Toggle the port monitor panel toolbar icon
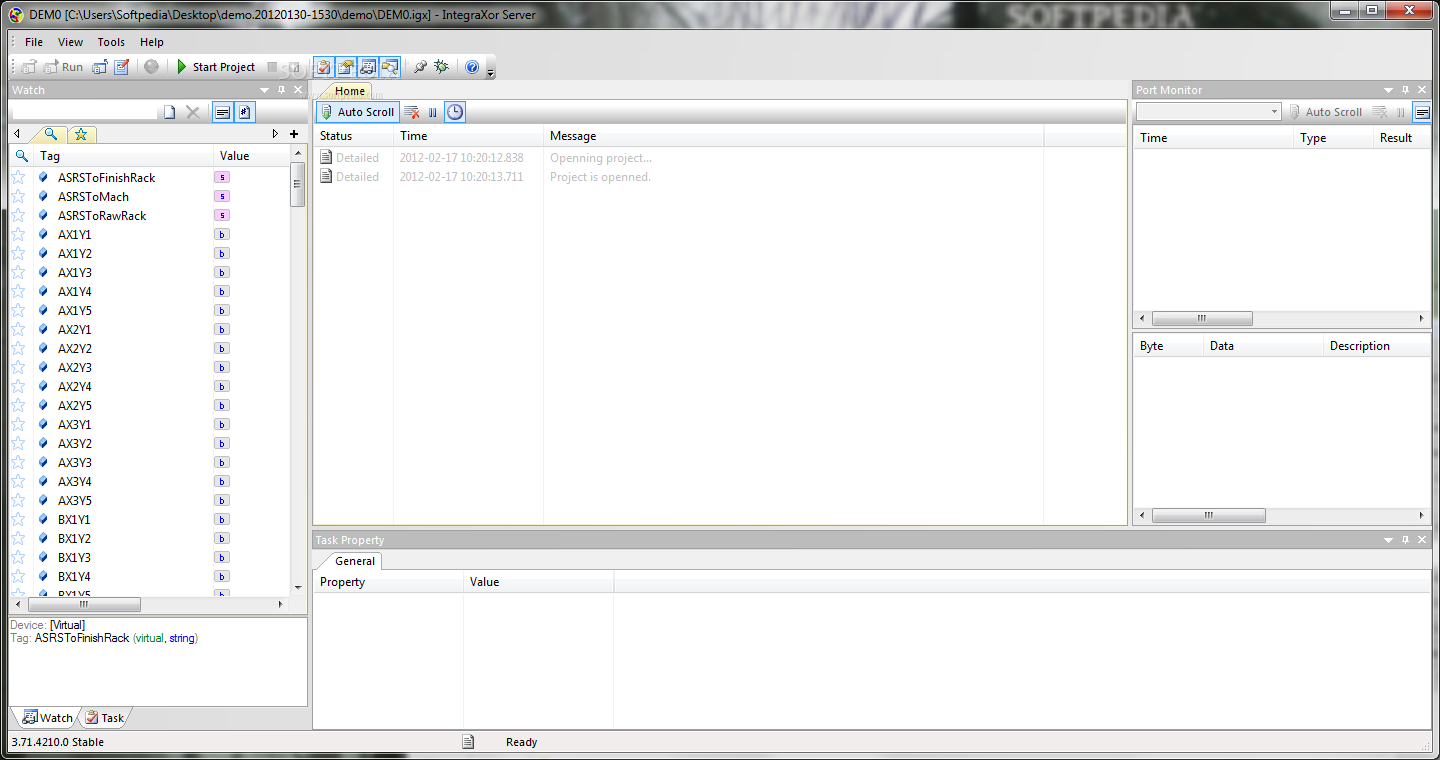This screenshot has width=1440, height=760. click(x=367, y=67)
